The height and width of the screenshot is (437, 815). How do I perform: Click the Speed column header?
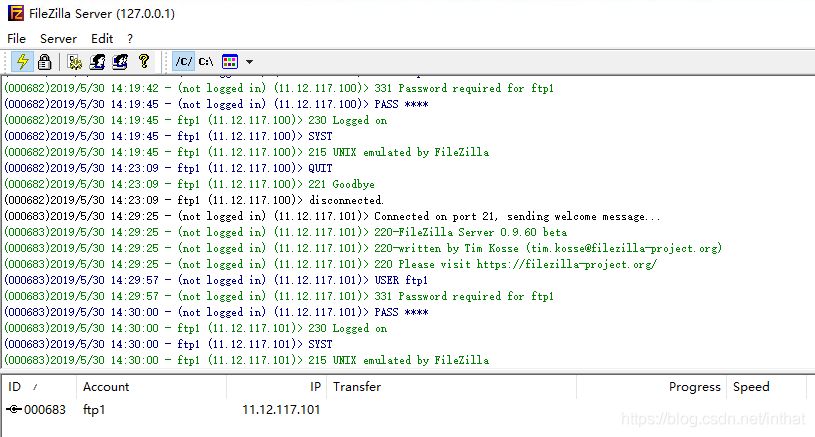coord(766,387)
